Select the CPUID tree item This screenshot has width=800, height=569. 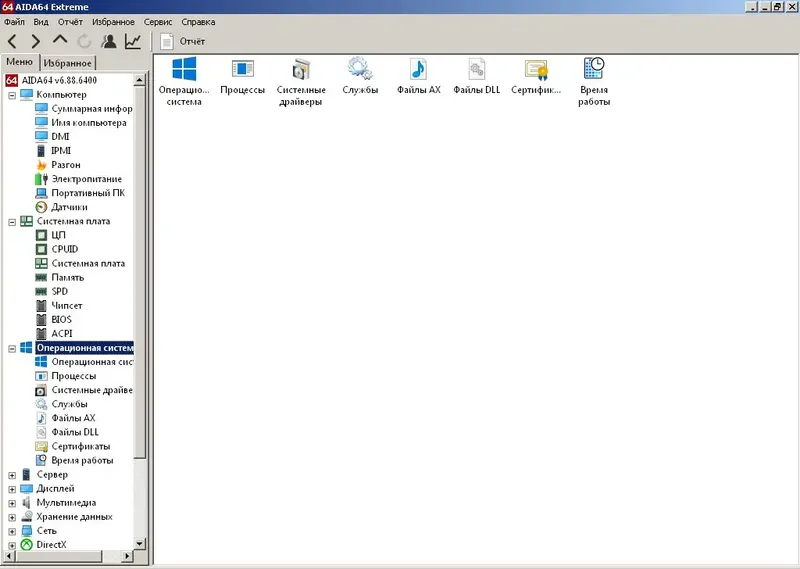tap(57, 249)
